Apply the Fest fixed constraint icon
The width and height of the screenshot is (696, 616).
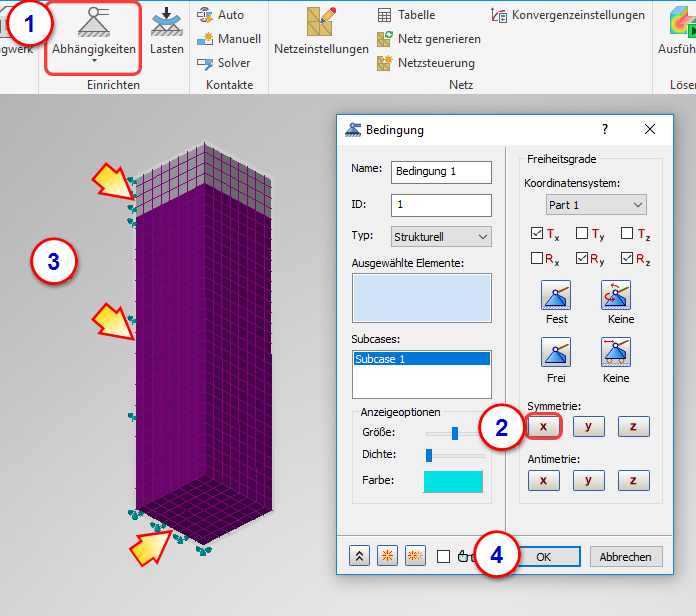(x=556, y=295)
